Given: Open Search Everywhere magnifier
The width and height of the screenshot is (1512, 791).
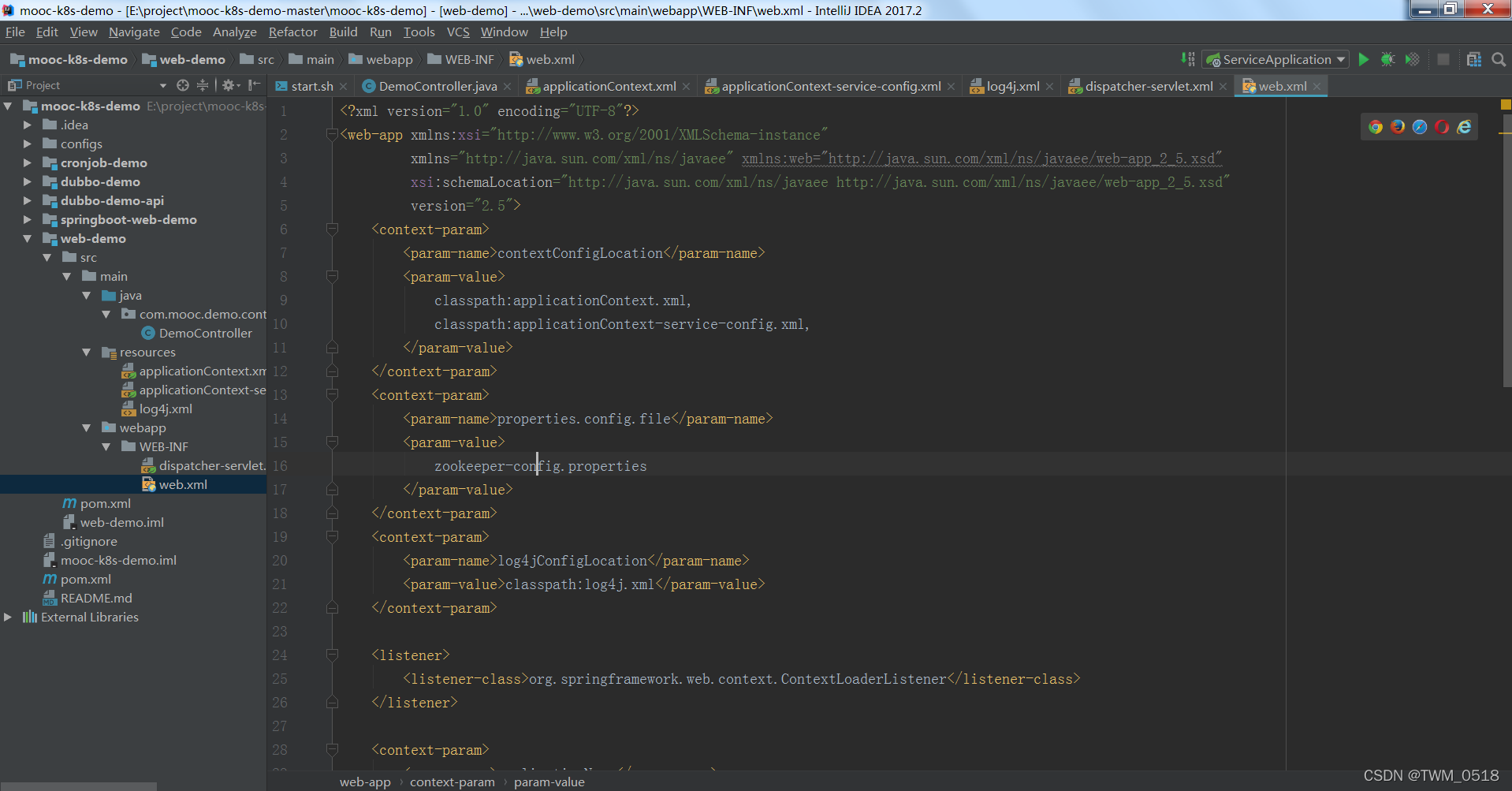Looking at the screenshot, I should point(1499,59).
